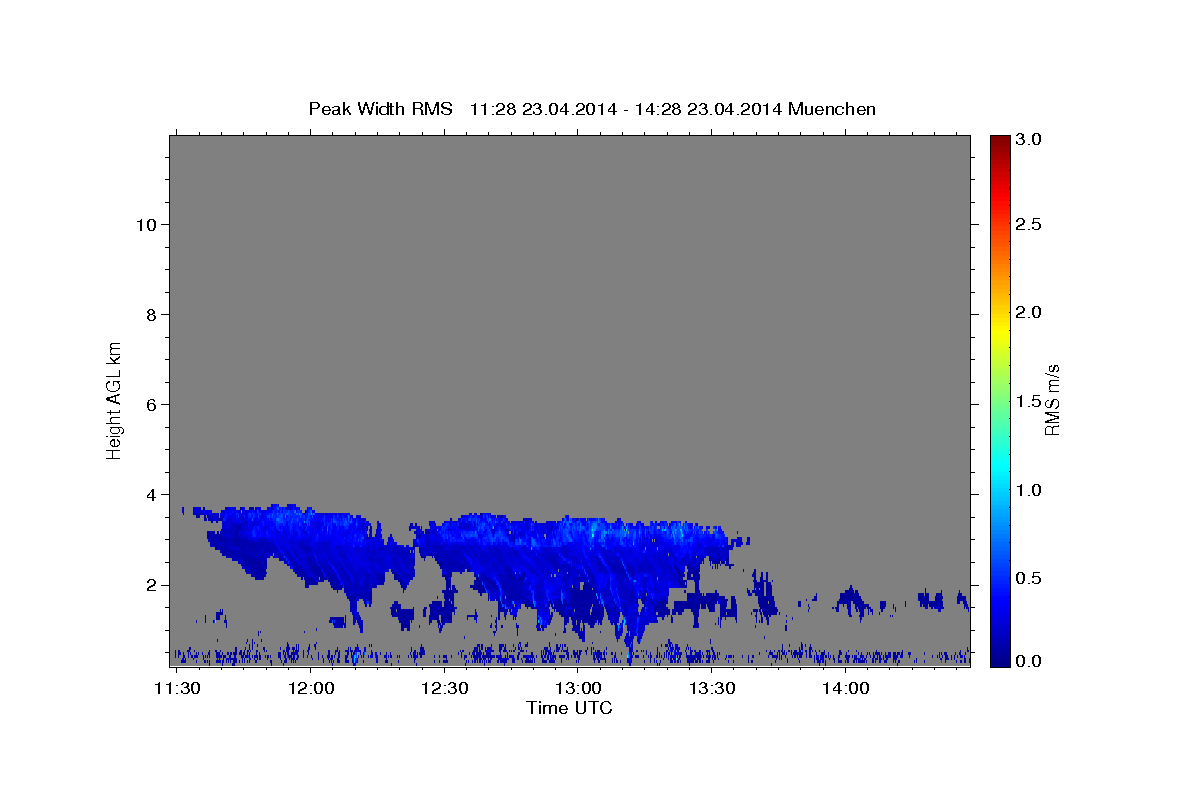Click the colorbar value 1.5
The image size is (1200, 800).
pos(1029,402)
